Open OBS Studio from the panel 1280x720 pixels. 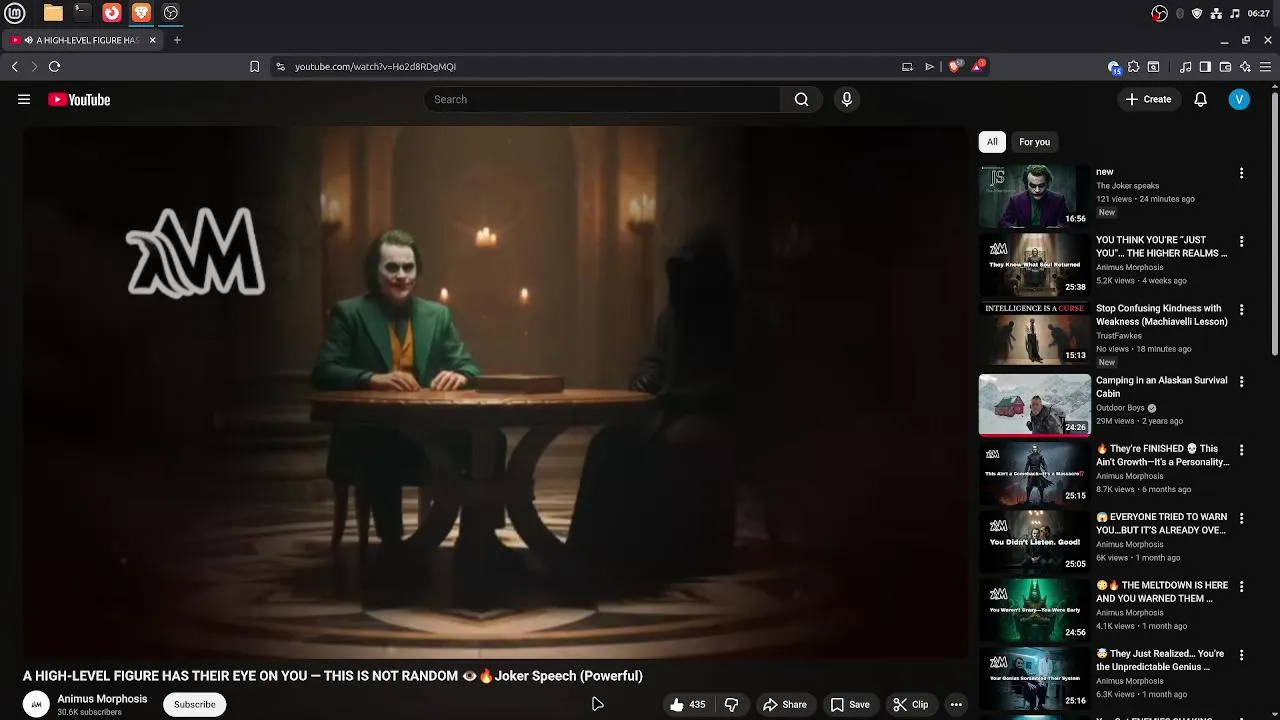coord(170,13)
